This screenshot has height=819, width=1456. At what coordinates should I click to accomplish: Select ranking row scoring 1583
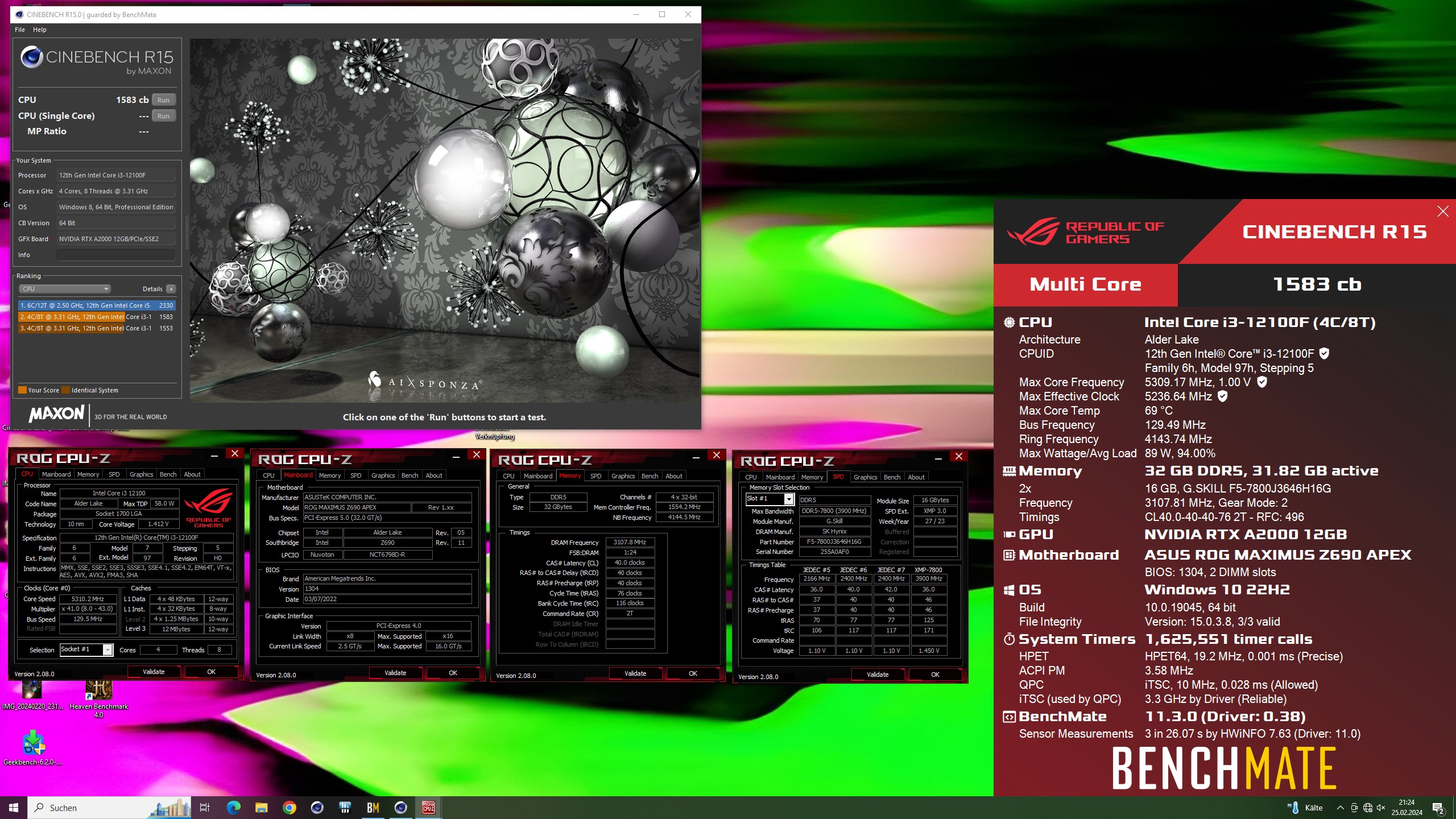tap(97, 317)
